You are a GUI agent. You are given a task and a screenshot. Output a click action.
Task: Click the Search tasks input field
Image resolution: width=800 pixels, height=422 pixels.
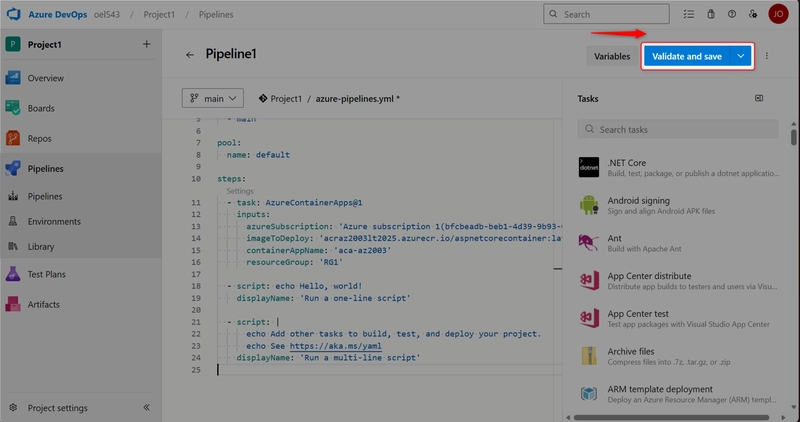click(x=679, y=130)
